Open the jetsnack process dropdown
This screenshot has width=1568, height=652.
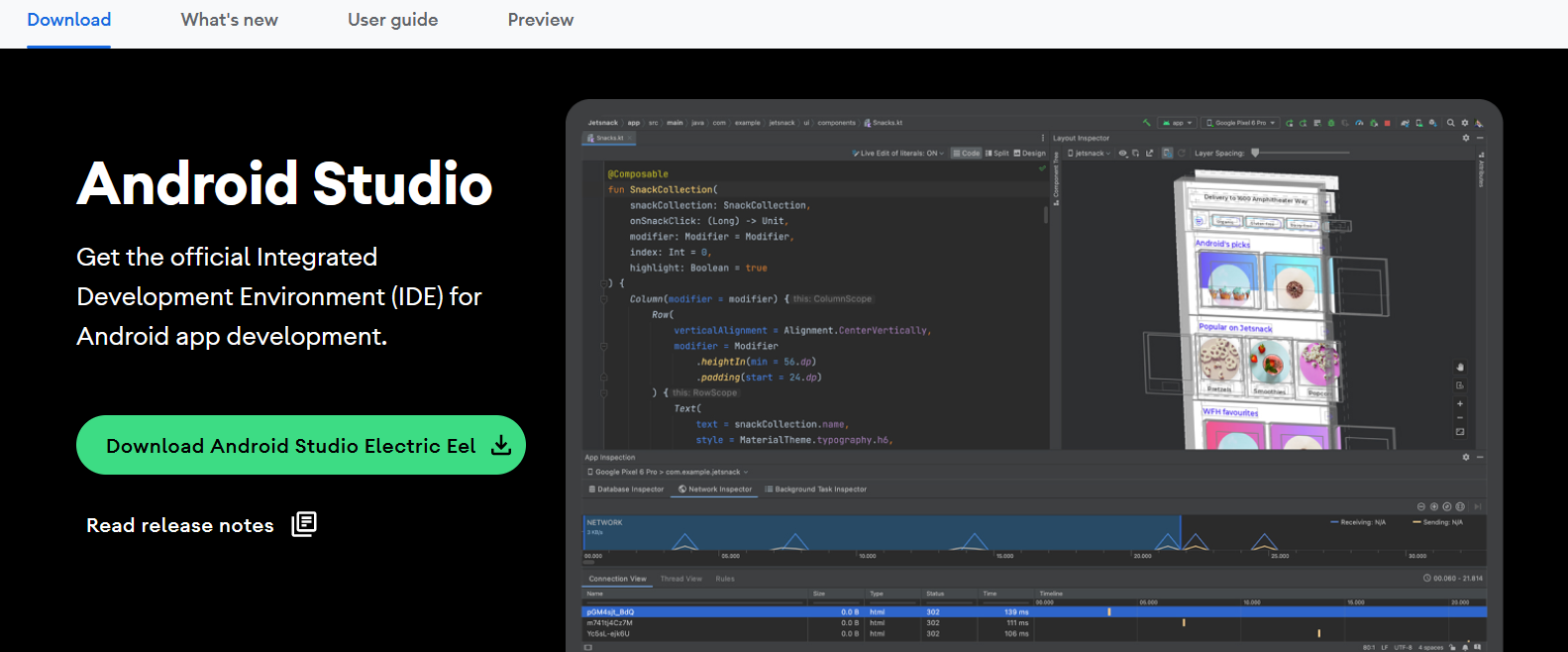[1088, 154]
